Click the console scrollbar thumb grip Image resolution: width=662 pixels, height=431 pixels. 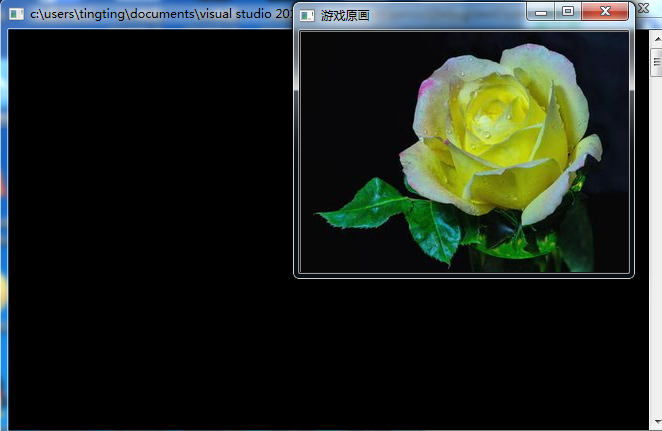click(656, 62)
